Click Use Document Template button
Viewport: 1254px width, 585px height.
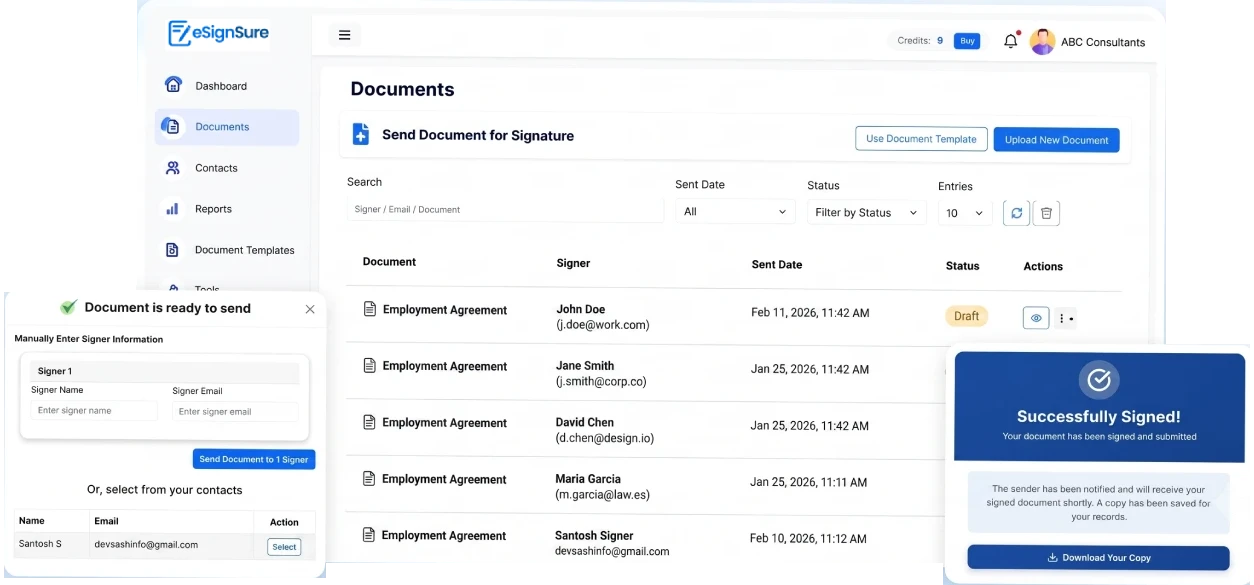tap(921, 139)
